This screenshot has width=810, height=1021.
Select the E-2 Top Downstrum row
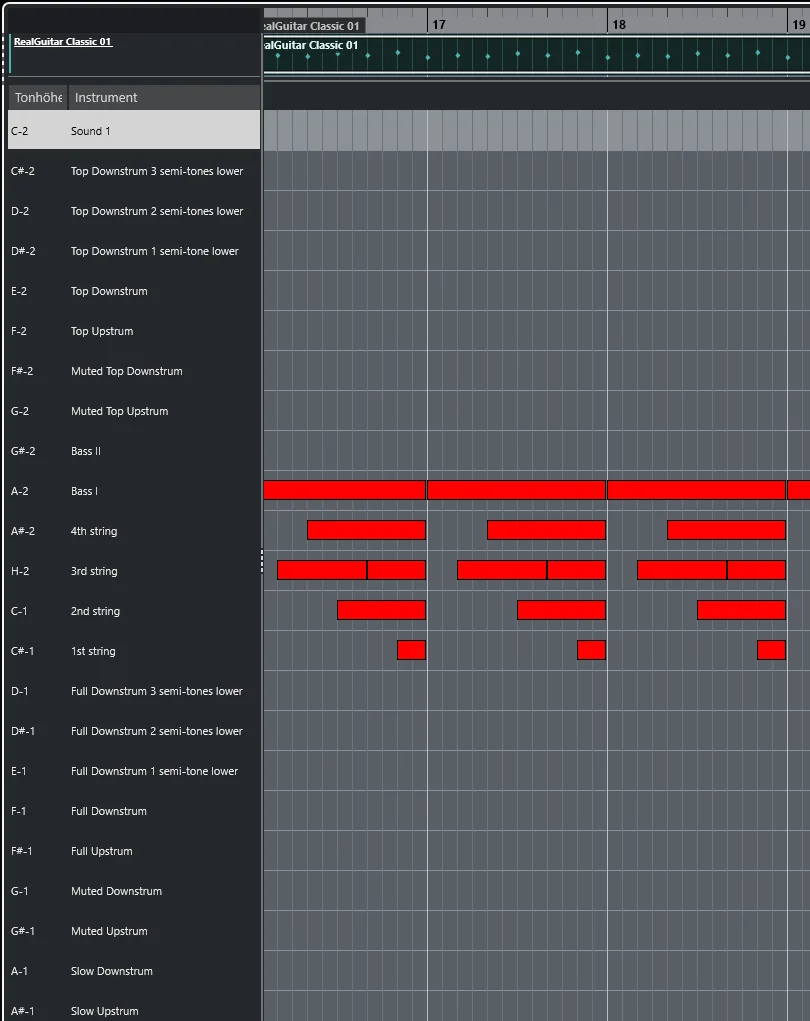[134, 291]
